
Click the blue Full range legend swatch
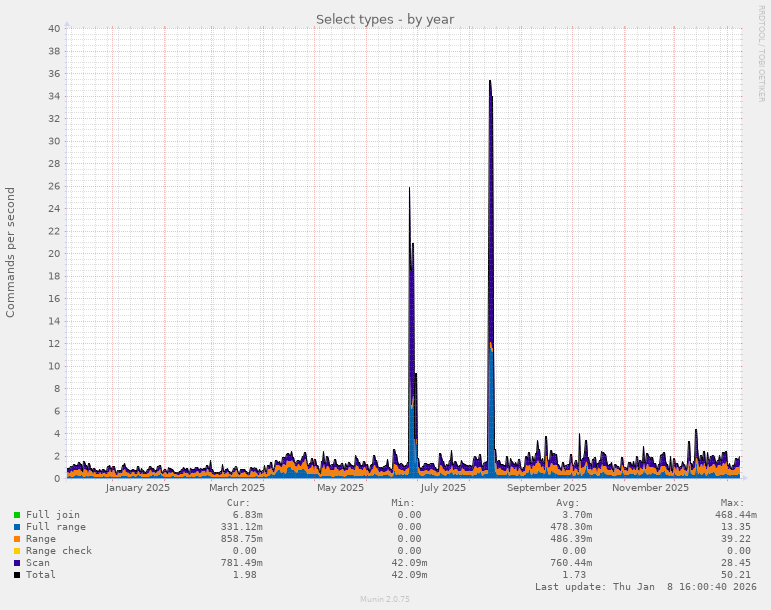17,527
